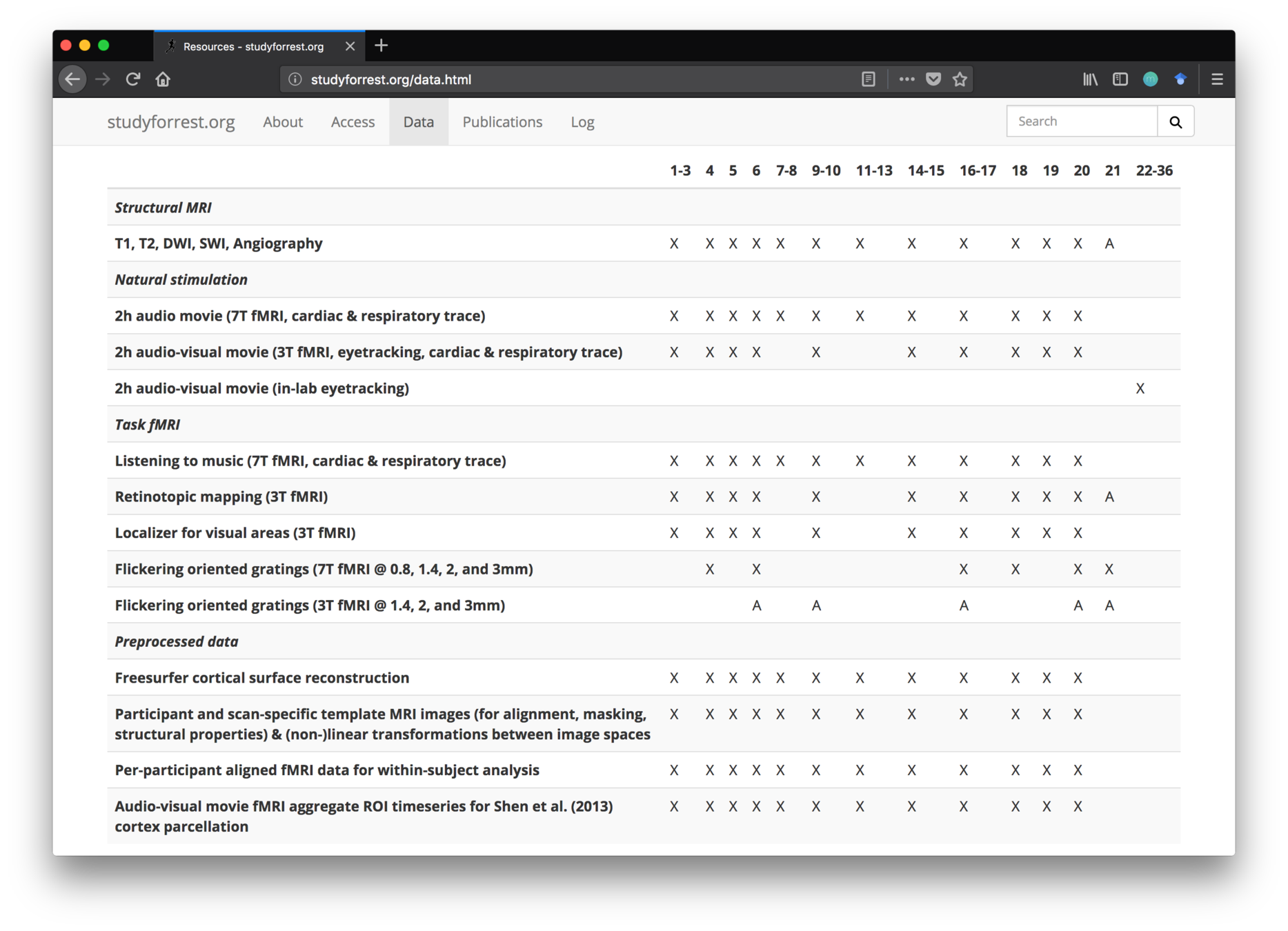Click 'Participant and scan-specific template MRI' label
Viewport: 1288px width, 931px height.
[382, 724]
